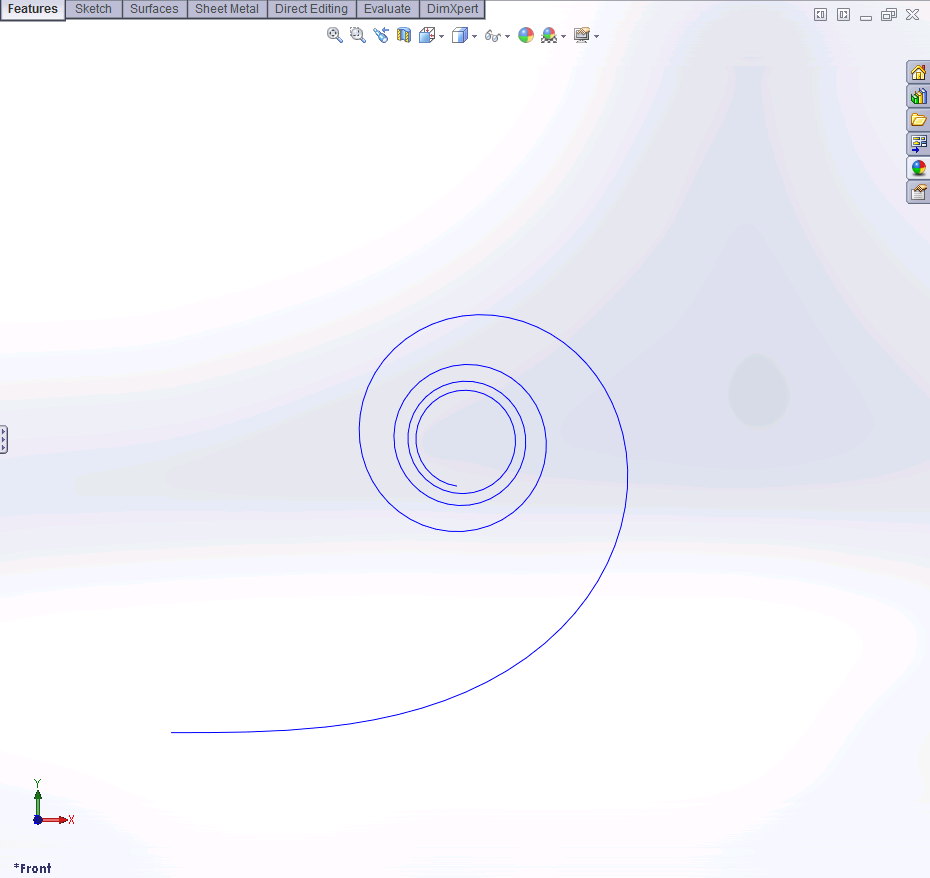Expand Apply Scene dropdown arrow
The width and height of the screenshot is (930, 878).
pyautogui.click(x=563, y=37)
